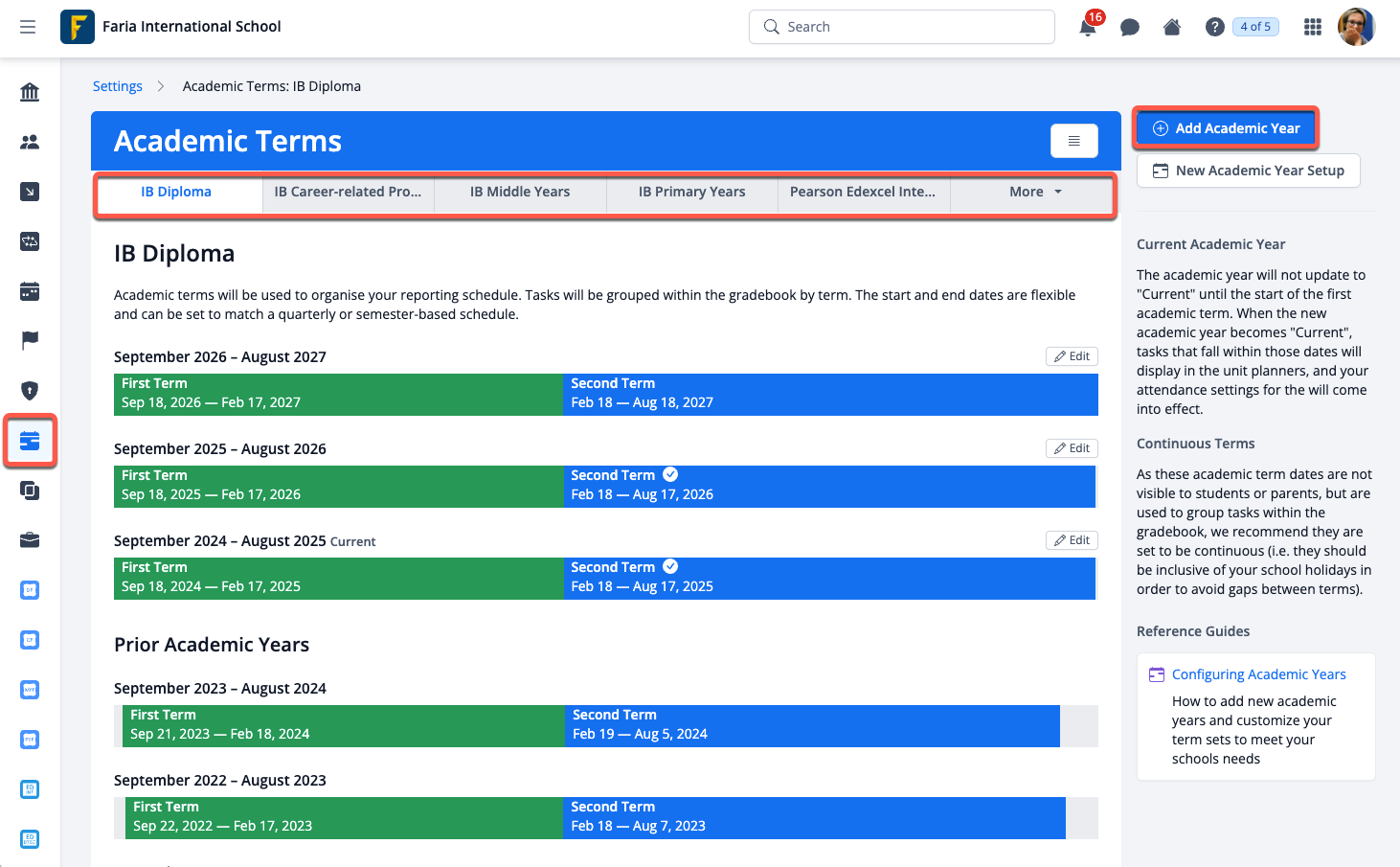Image resolution: width=1400 pixels, height=867 pixels.
Task: Switch to the IB Primary Years tab
Action: pos(691,192)
